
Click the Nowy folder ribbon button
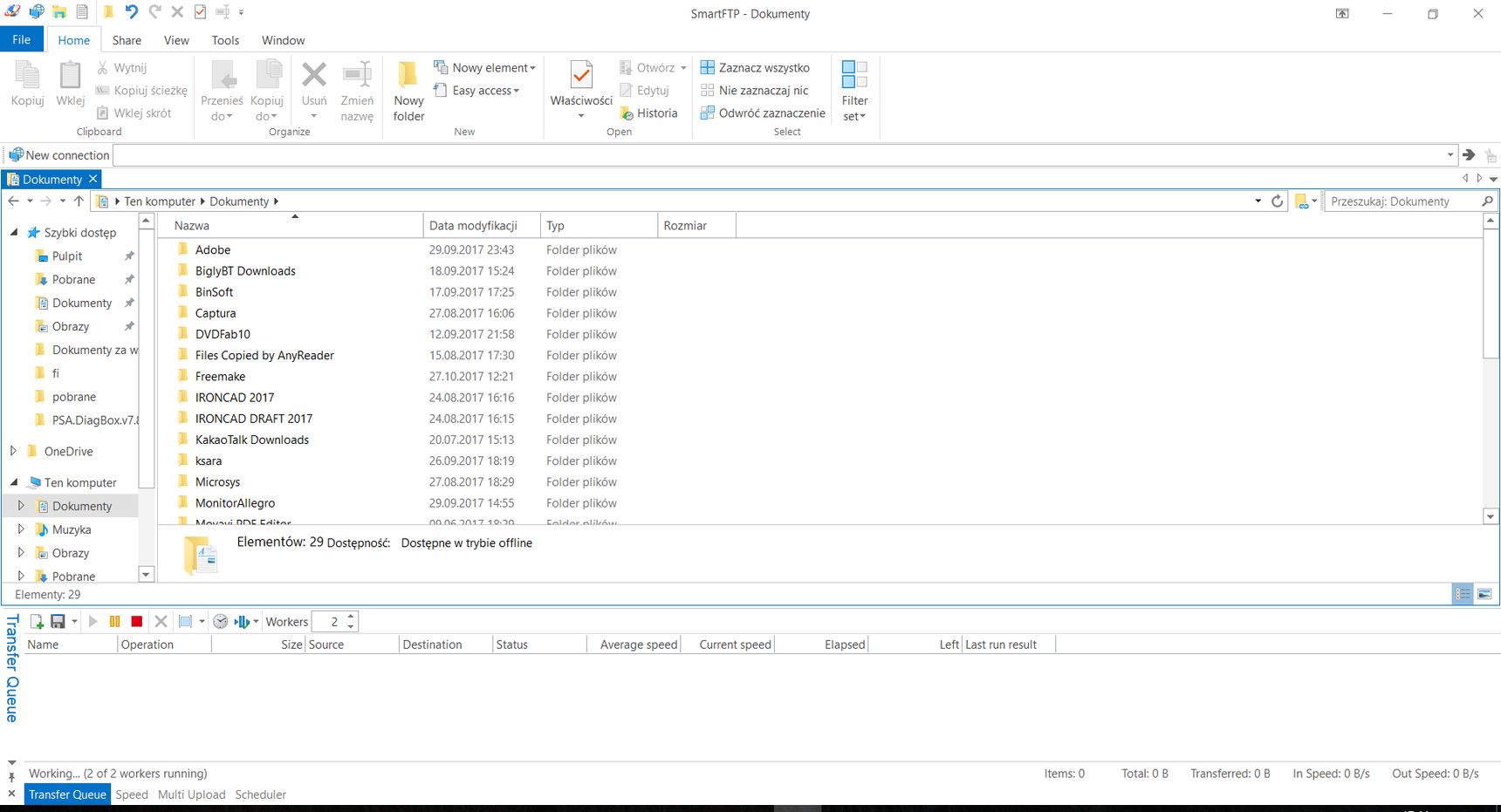point(408,92)
